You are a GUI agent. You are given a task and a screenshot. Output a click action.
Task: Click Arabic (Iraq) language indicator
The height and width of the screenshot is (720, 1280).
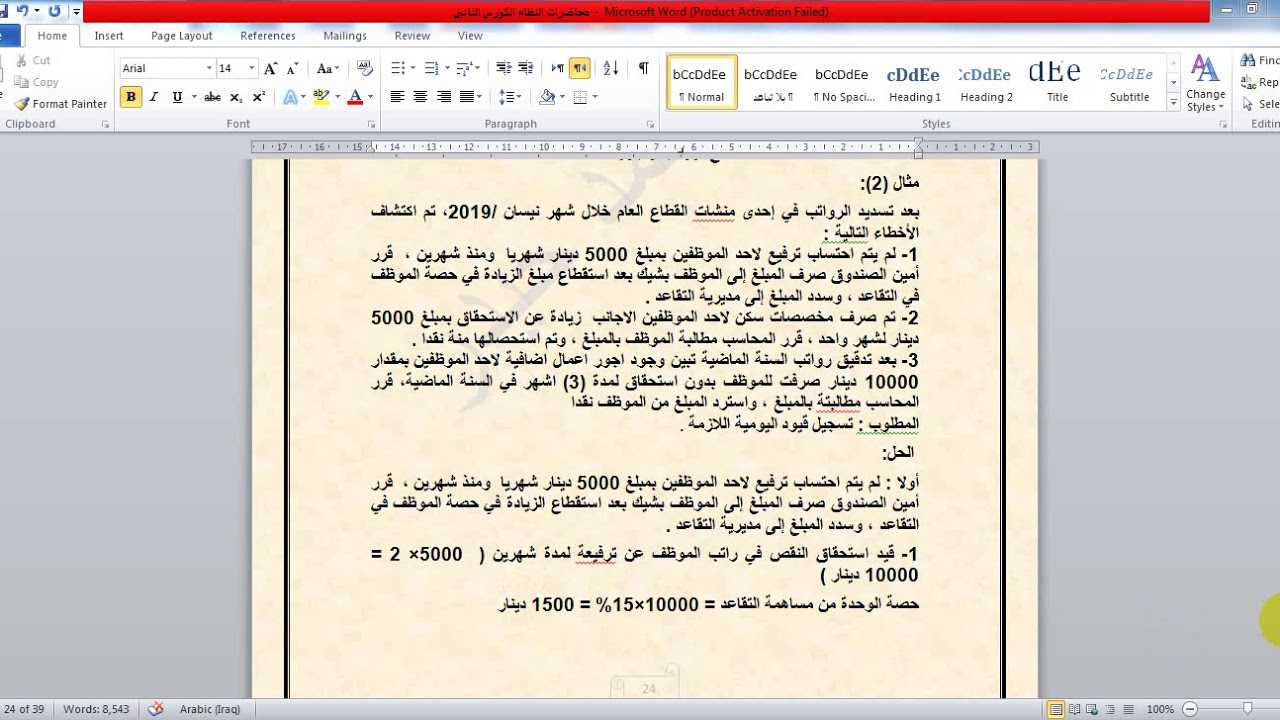click(x=210, y=709)
